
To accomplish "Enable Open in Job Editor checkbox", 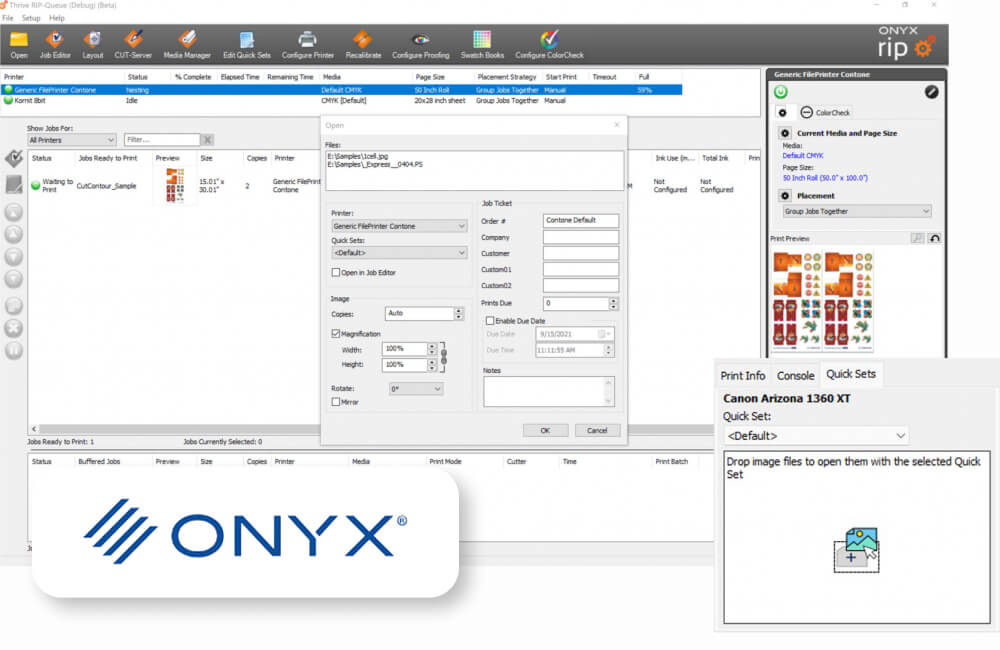I will pyautogui.click(x=335, y=272).
